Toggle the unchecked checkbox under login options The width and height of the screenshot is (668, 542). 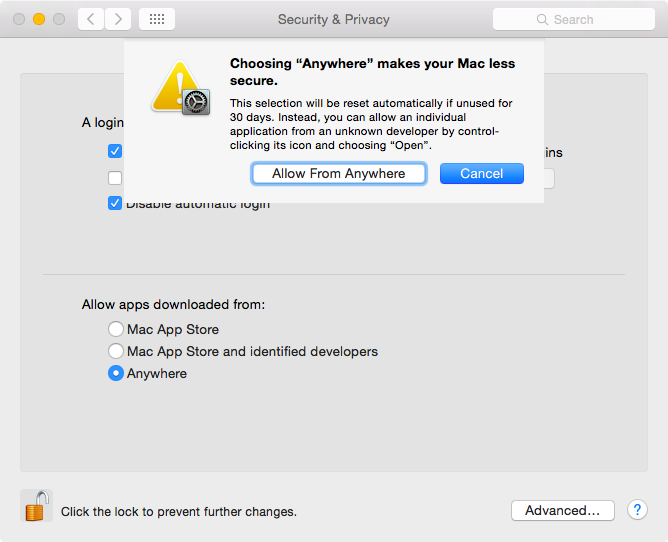click(115, 178)
